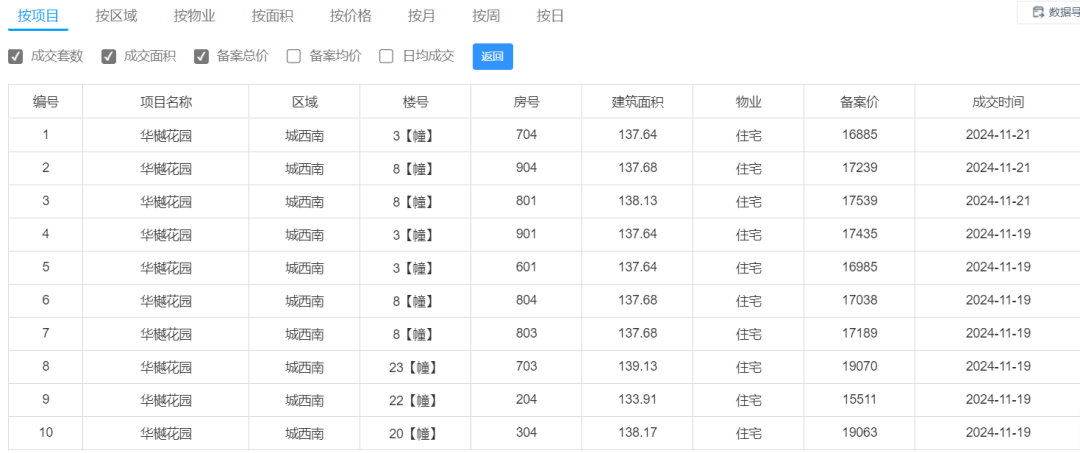
Task: Switch to the 按区域 tab
Action: pyautogui.click(x=116, y=16)
